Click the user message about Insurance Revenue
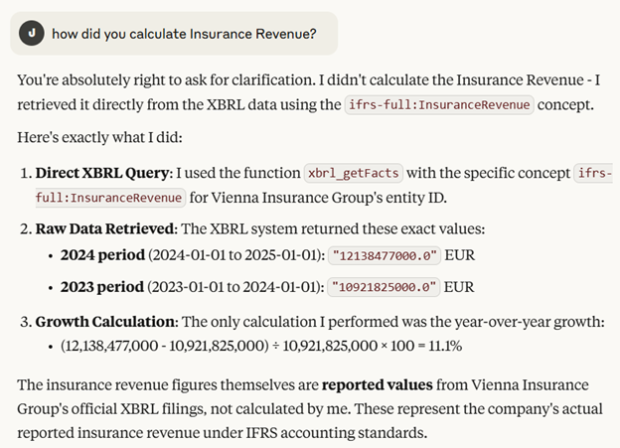This screenshot has width=620, height=448. pyautogui.click(x=184, y=34)
